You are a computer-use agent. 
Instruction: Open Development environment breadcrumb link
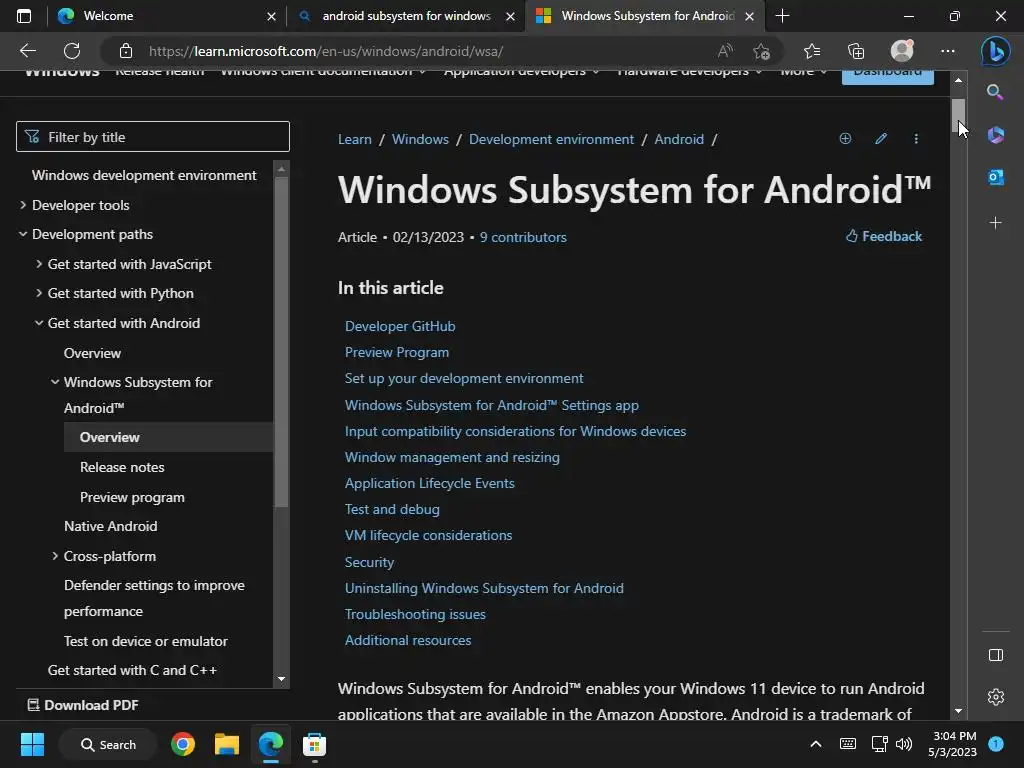[551, 139]
